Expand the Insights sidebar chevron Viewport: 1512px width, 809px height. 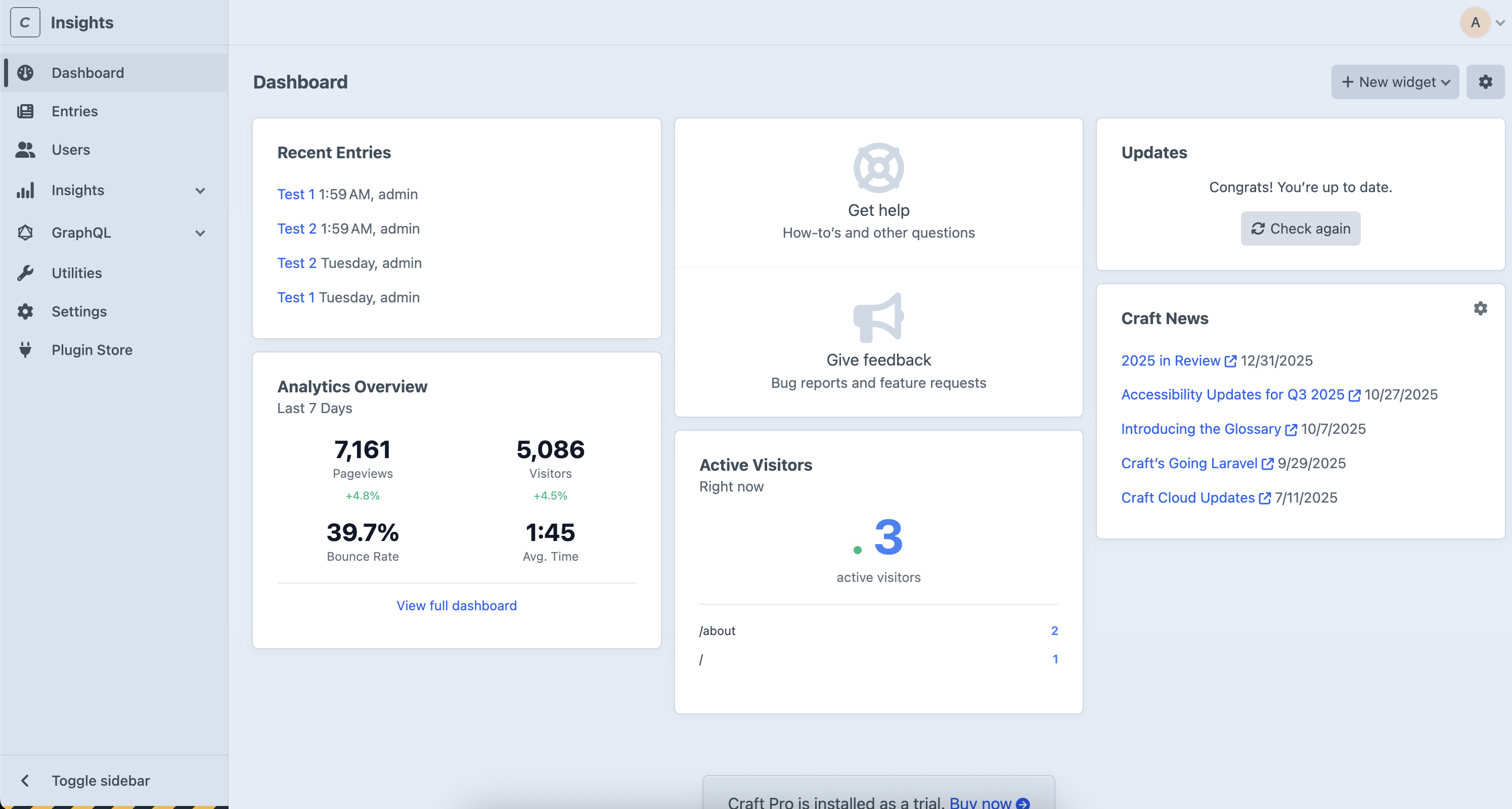coord(200,190)
